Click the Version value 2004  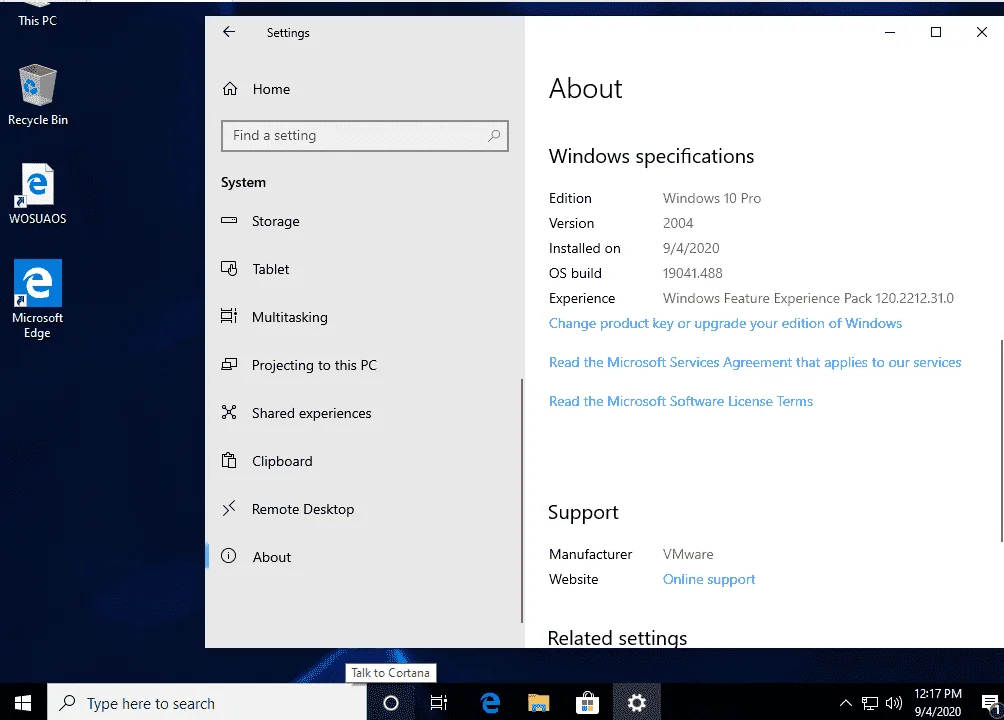[x=677, y=224]
